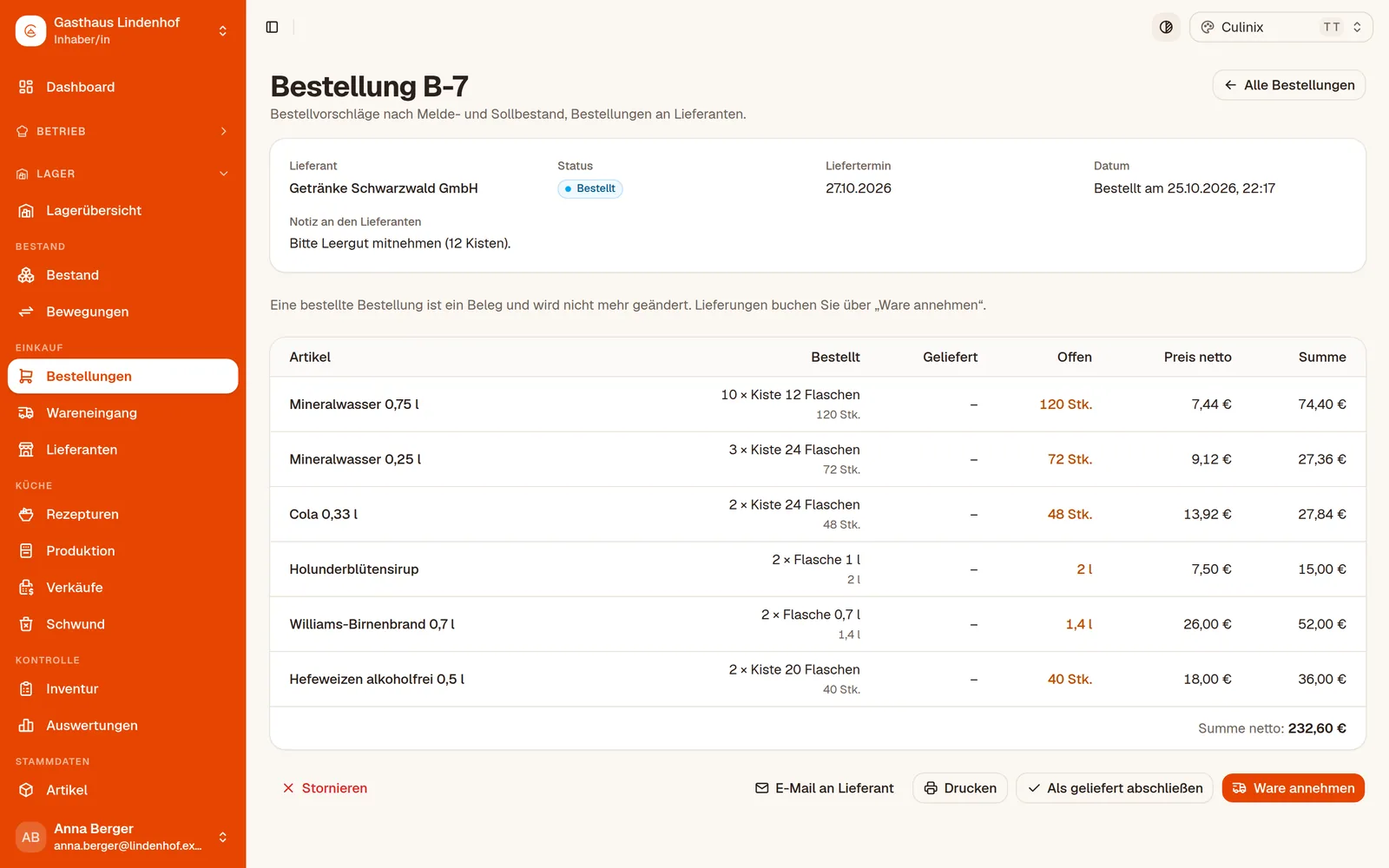Collapse the Lager section
Screen dimensions: 1389x868
coord(122,174)
